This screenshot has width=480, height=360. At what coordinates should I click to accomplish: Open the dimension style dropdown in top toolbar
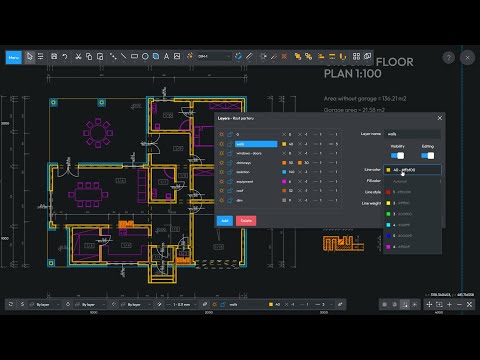pos(214,56)
